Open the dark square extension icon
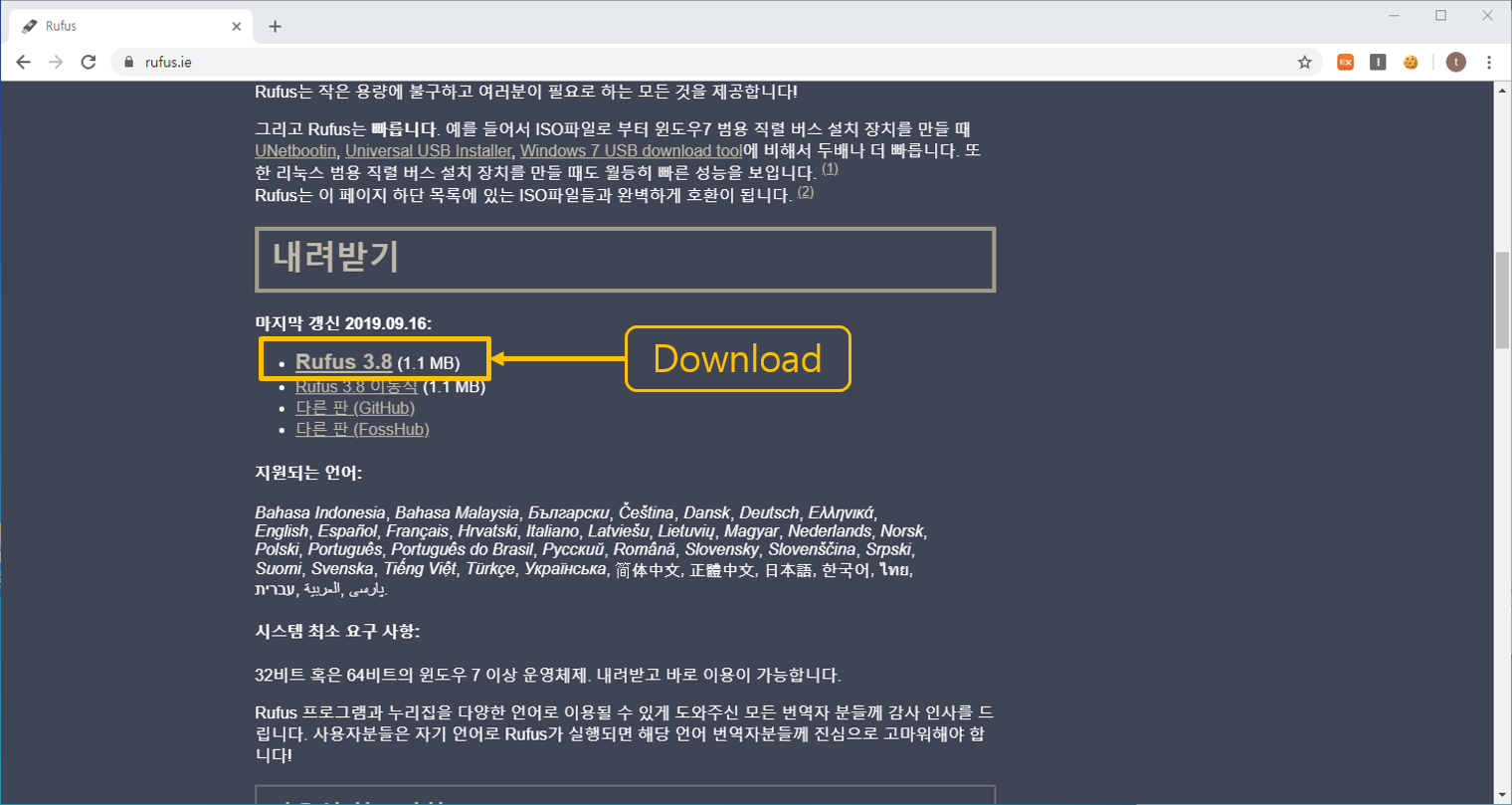This screenshot has width=1512, height=805. [1378, 62]
